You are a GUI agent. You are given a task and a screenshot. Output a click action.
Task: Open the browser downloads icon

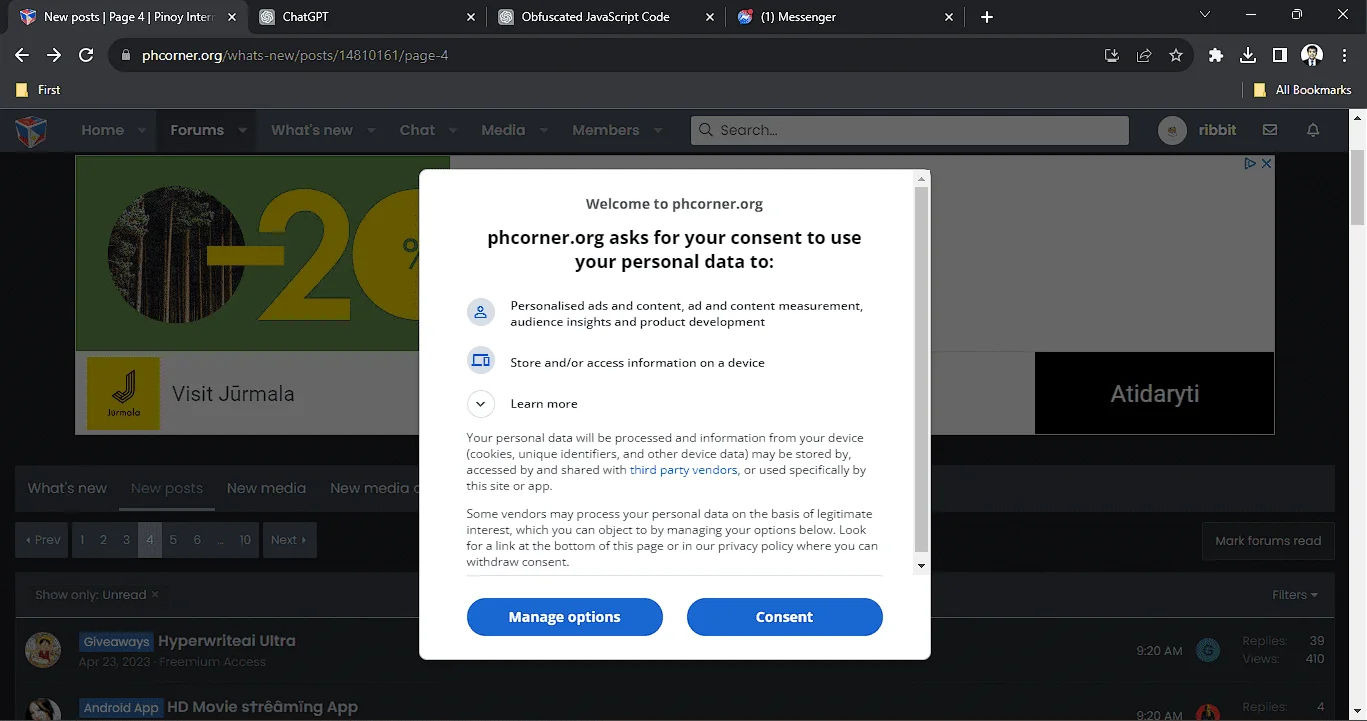1248,56
